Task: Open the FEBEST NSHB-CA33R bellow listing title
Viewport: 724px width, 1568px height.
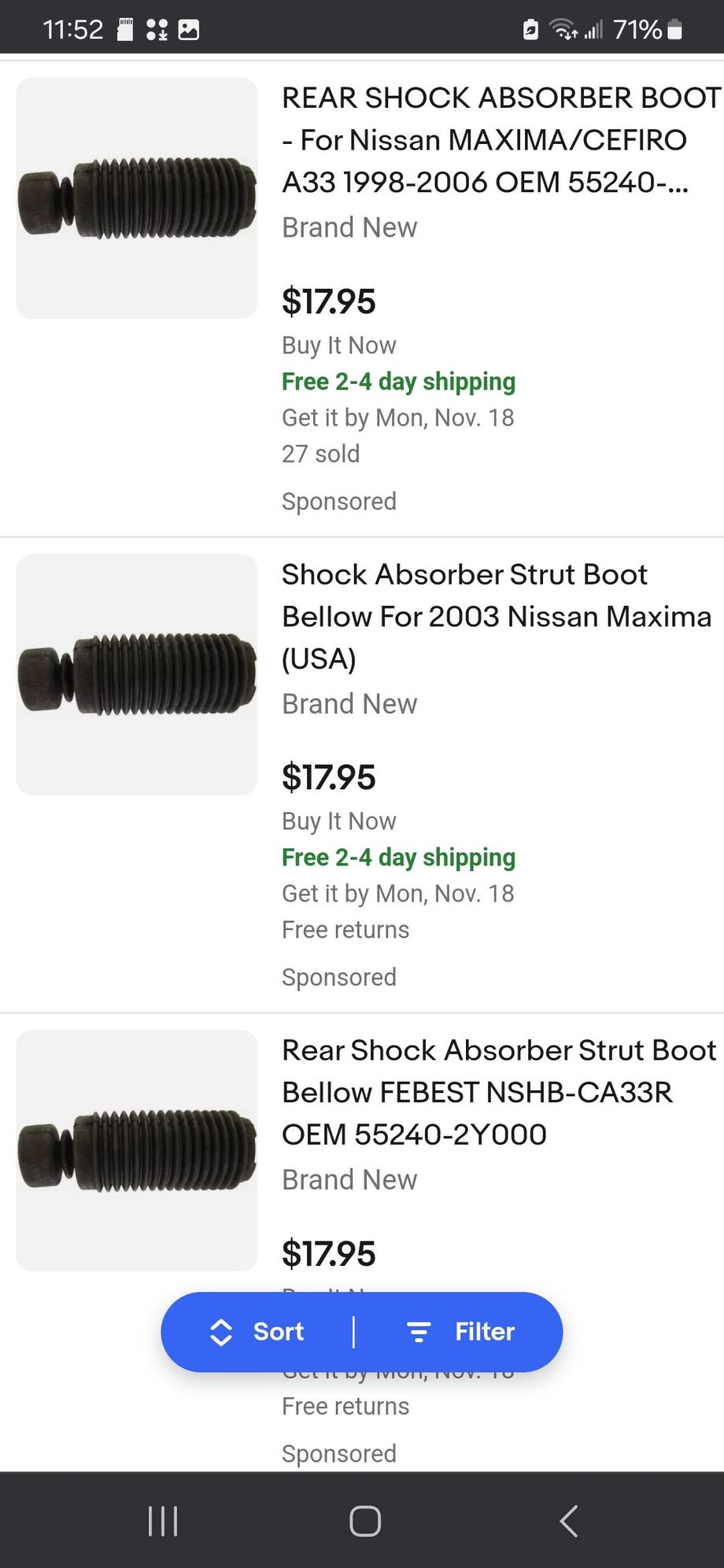Action: pyautogui.click(x=497, y=1092)
